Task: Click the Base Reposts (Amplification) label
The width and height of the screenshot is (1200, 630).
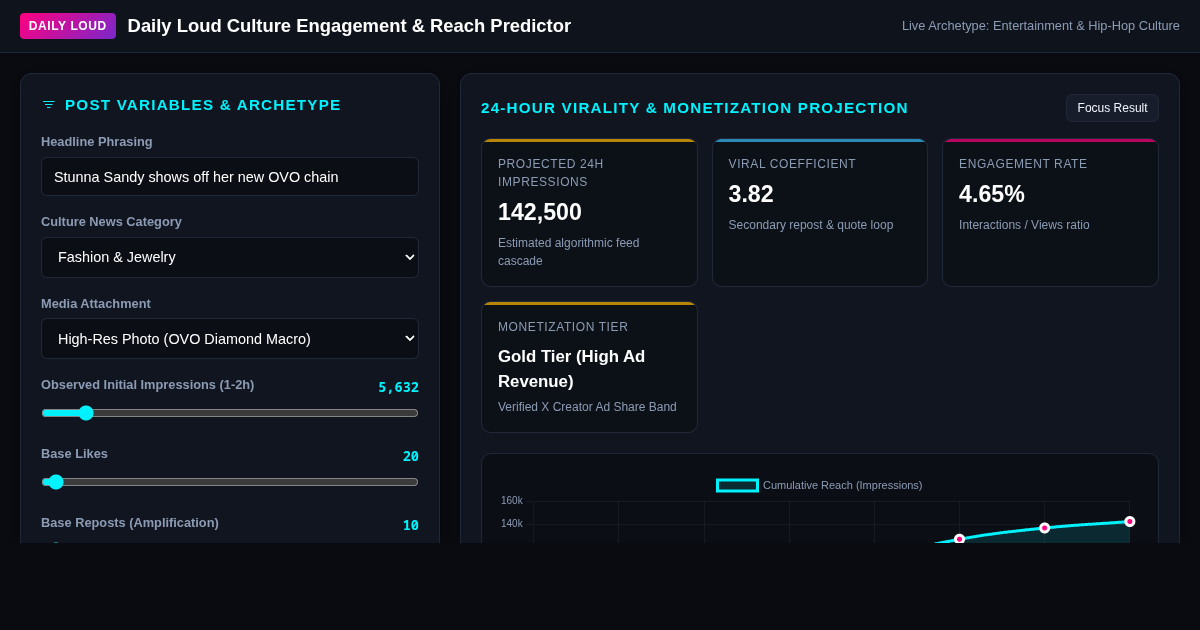Action: (x=130, y=523)
